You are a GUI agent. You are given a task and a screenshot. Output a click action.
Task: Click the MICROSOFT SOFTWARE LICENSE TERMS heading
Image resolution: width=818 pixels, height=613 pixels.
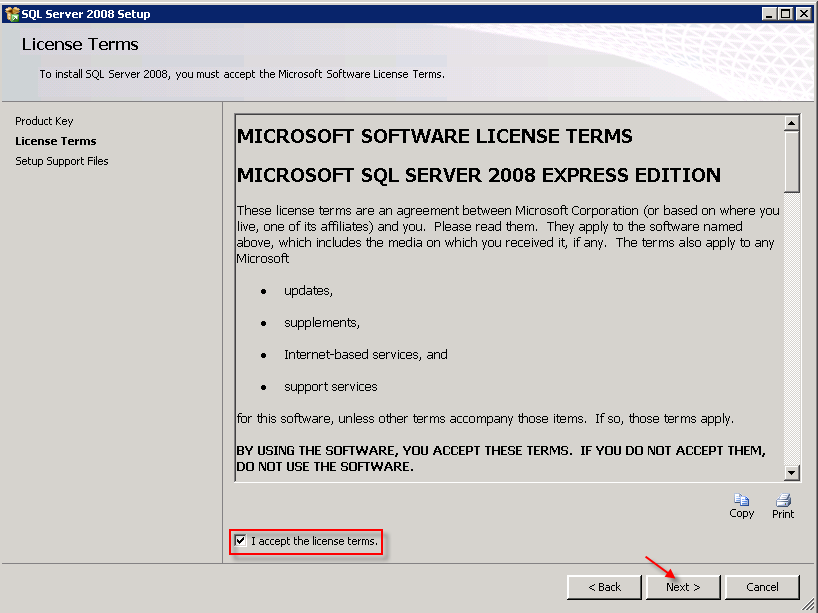tap(435, 136)
